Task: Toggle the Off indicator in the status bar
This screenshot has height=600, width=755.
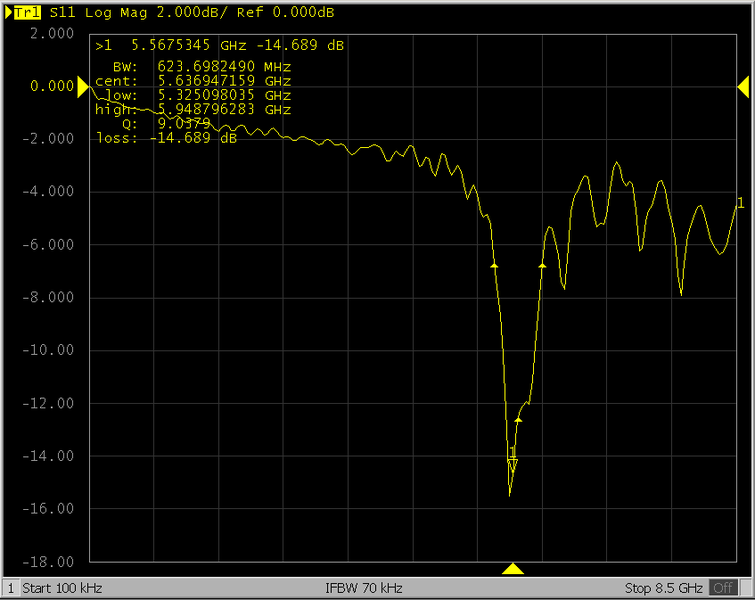Action: click(722, 588)
